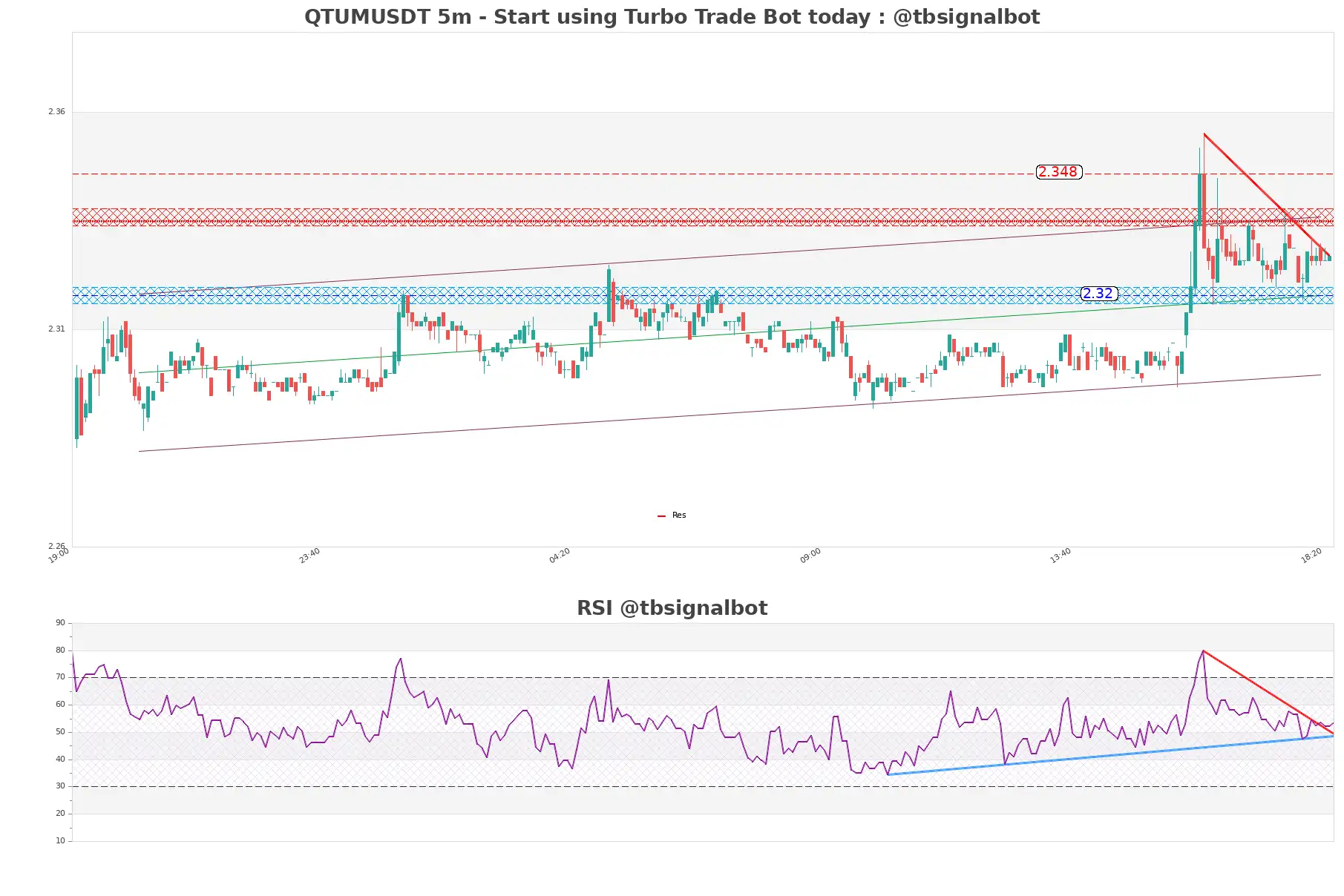The width and height of the screenshot is (1344, 896).
Task: Click the RSI @tbsignalbot heading
Action: (672, 608)
